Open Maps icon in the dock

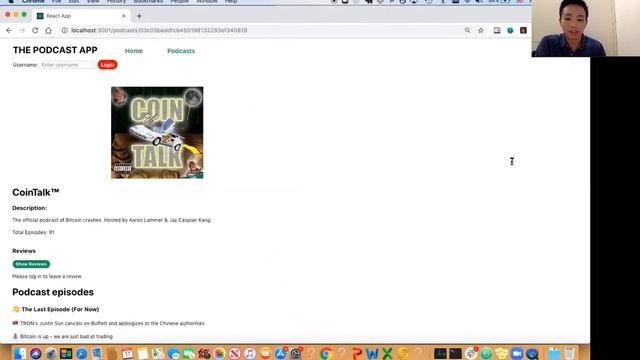[158, 353]
